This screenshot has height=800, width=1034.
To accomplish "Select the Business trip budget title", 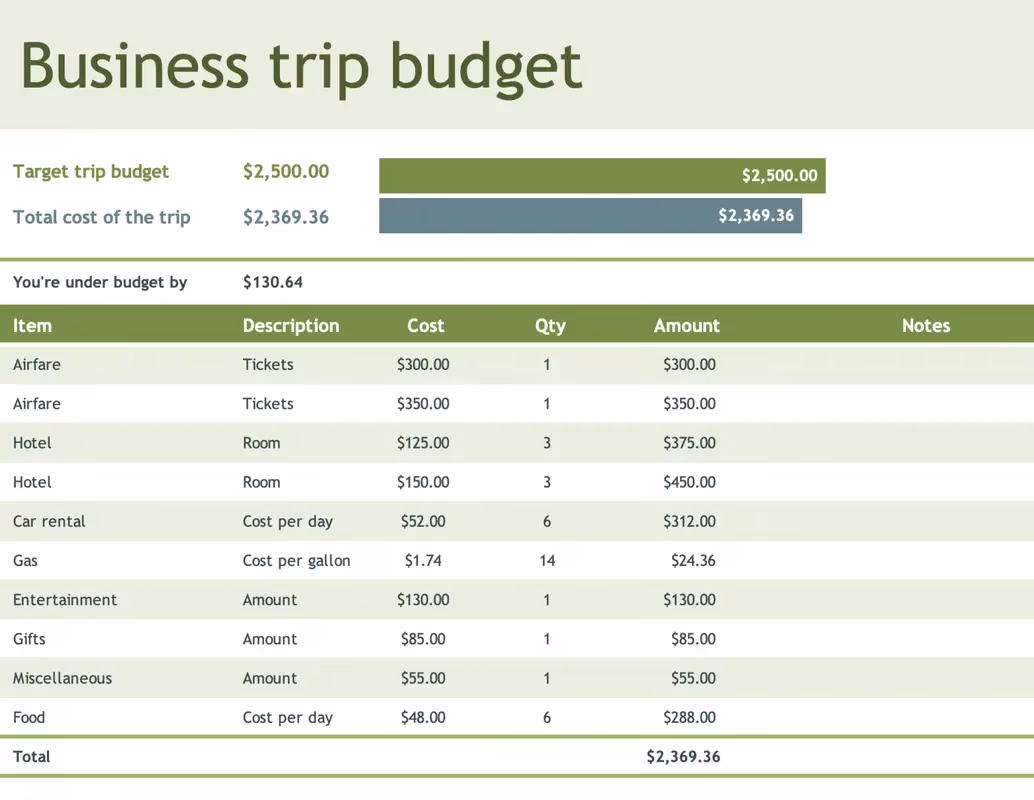I will [301, 67].
